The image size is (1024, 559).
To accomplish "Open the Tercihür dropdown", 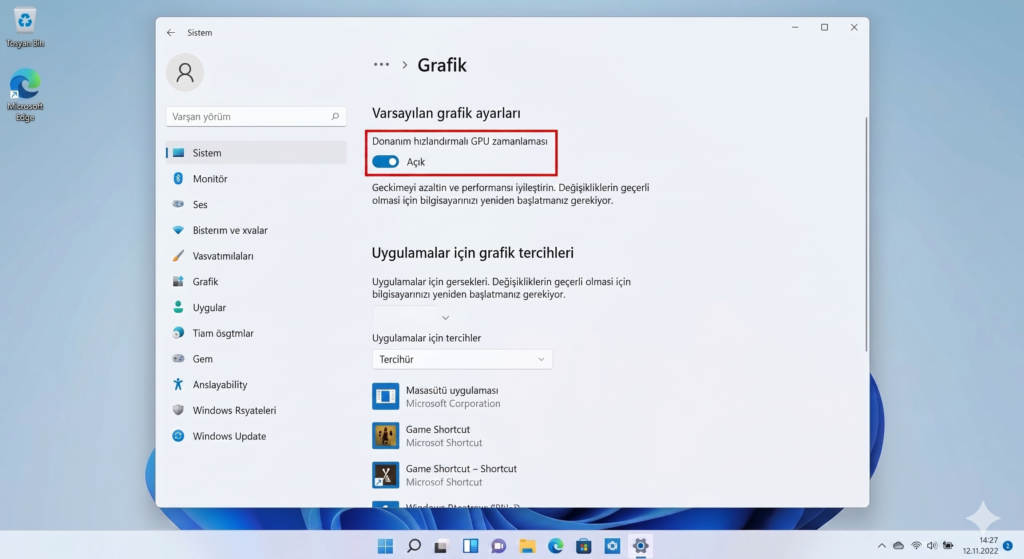I will [x=462, y=359].
